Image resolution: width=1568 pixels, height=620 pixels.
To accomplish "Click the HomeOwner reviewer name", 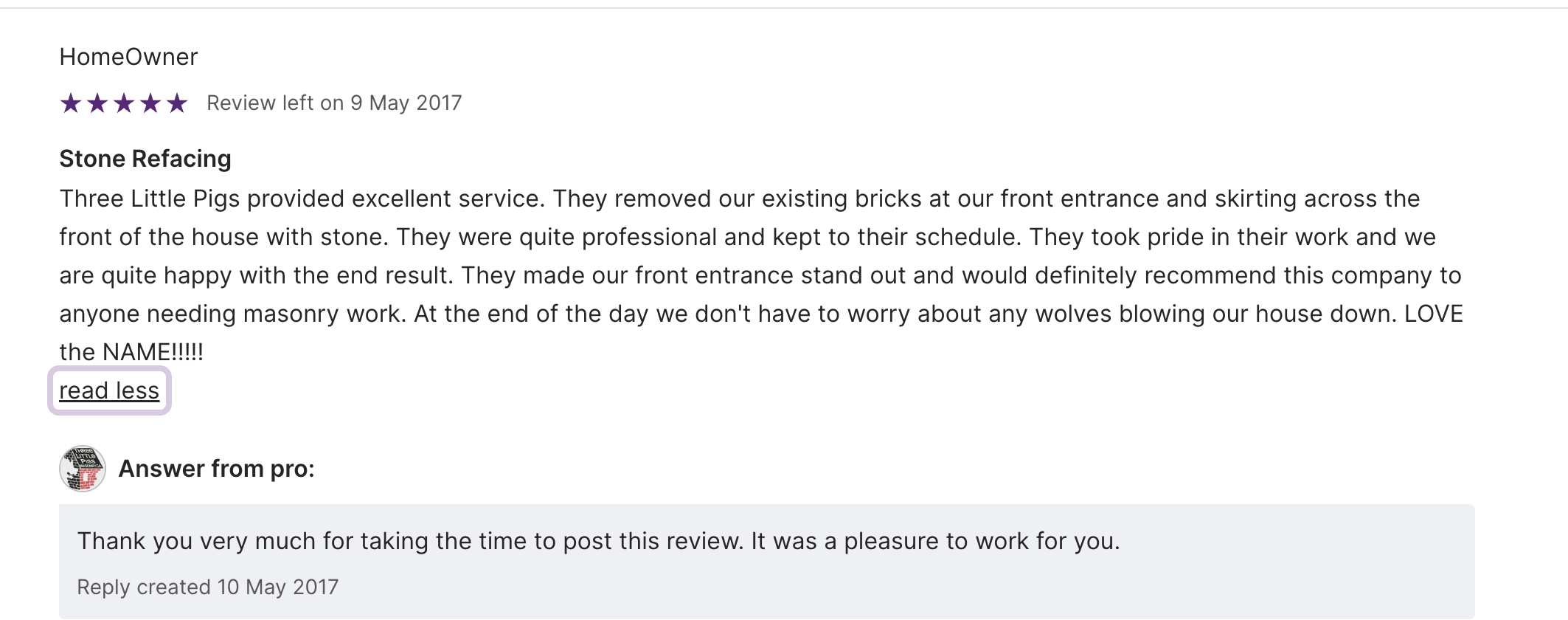I will pos(128,57).
